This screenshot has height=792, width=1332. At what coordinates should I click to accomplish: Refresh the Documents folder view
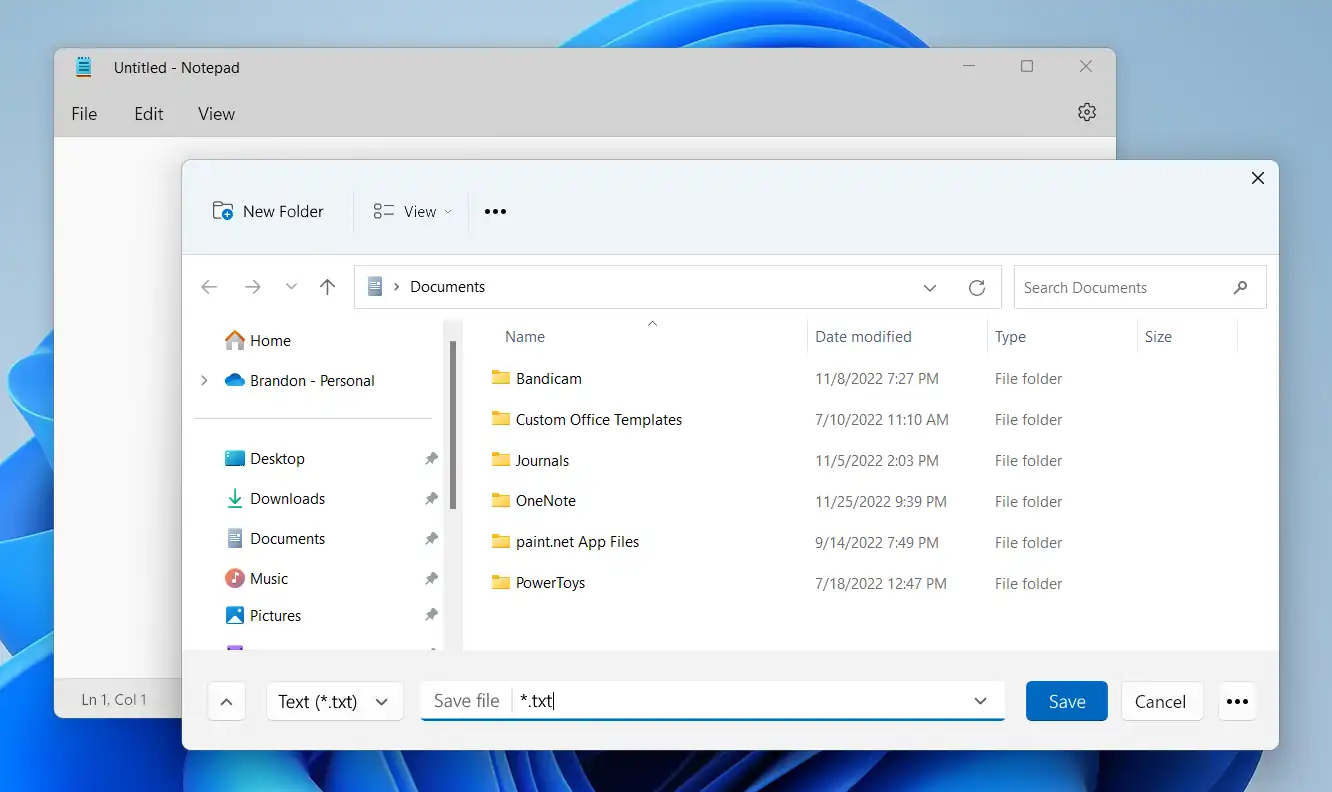pos(977,287)
